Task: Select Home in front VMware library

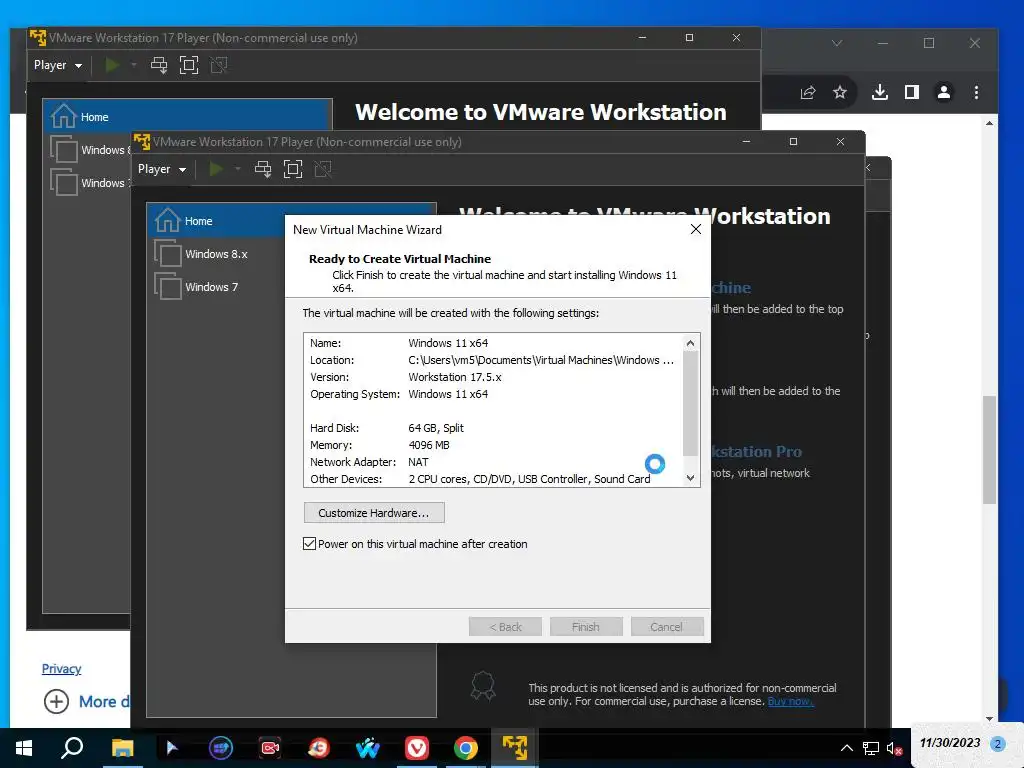Action: [216, 221]
